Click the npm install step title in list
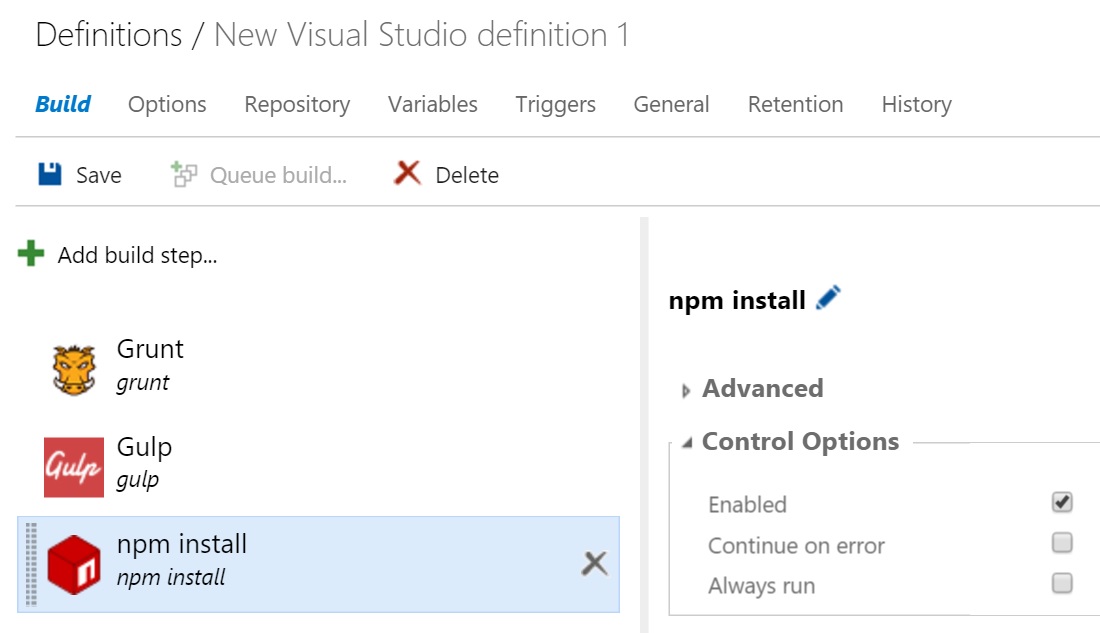Screen dimensions: 1100x633 [182, 545]
